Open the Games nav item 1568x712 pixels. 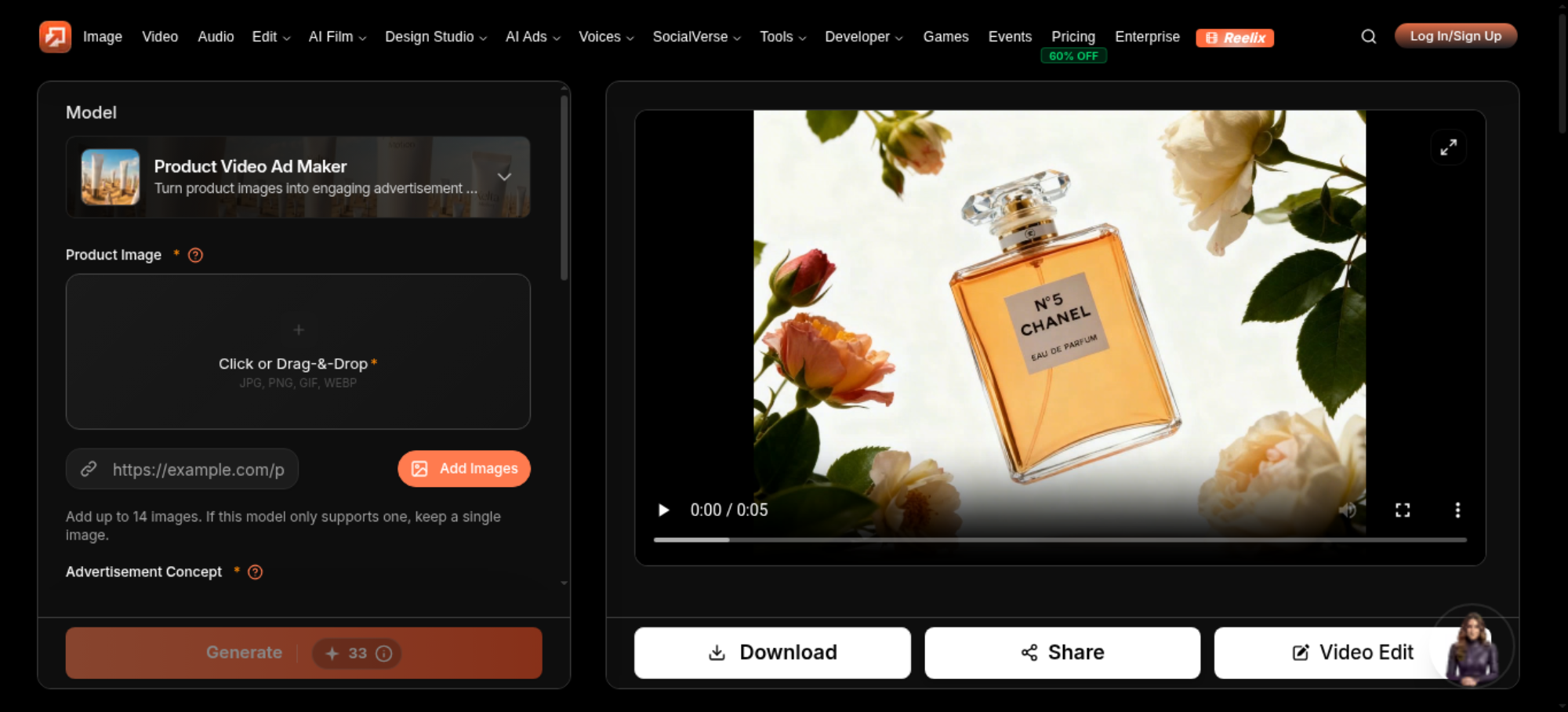tap(946, 37)
